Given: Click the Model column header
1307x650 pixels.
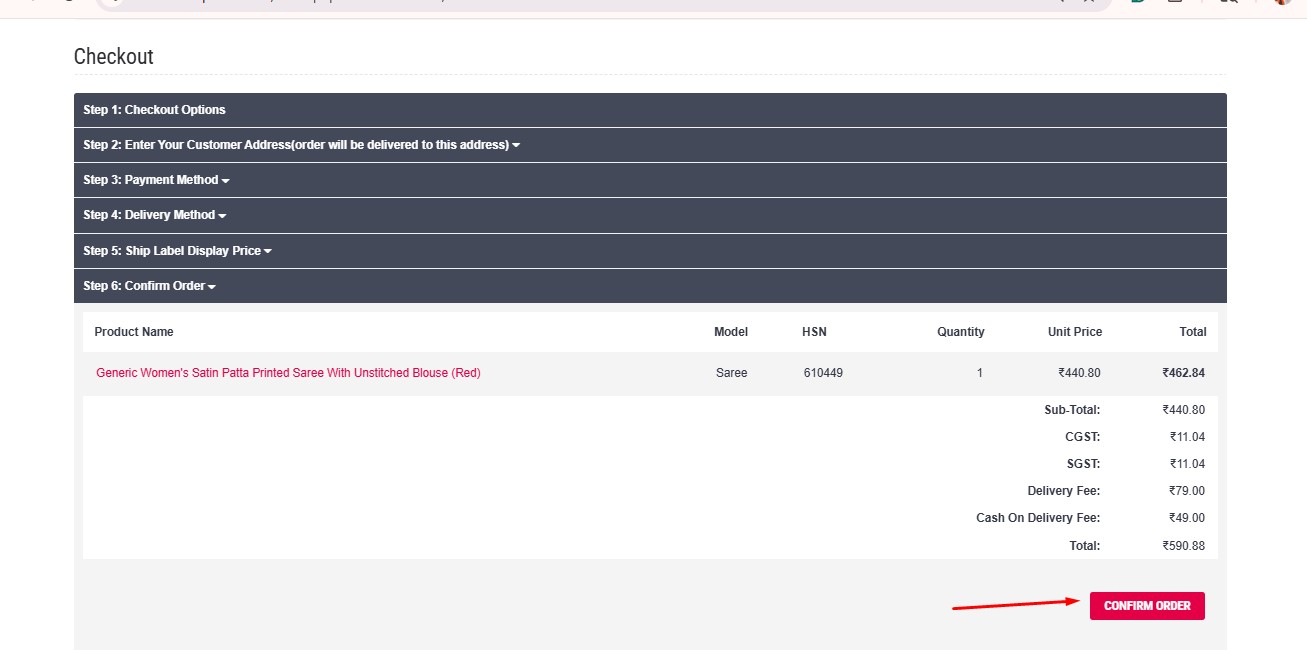Looking at the screenshot, I should point(730,332).
